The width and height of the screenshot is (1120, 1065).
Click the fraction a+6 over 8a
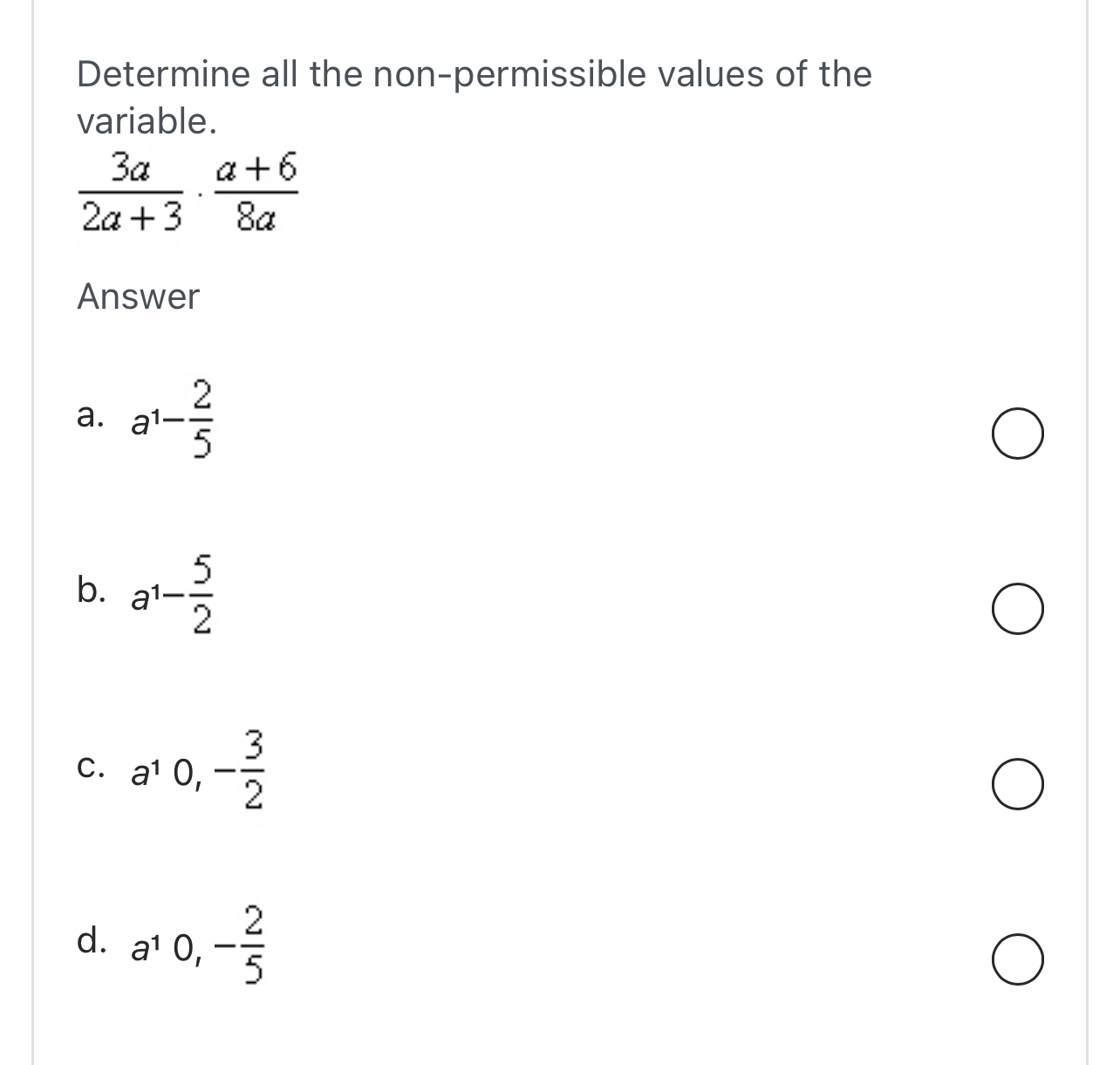click(x=258, y=192)
